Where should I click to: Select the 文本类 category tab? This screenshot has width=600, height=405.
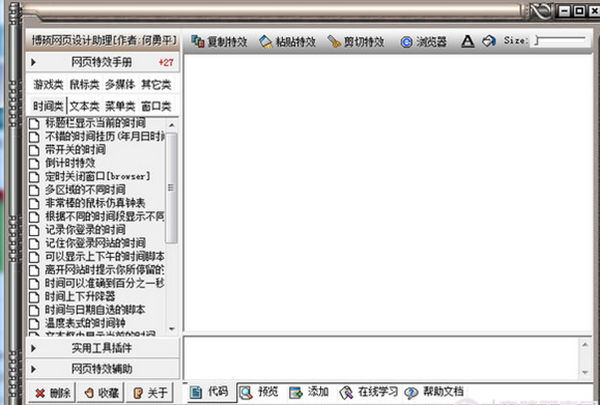pyautogui.click(x=84, y=106)
